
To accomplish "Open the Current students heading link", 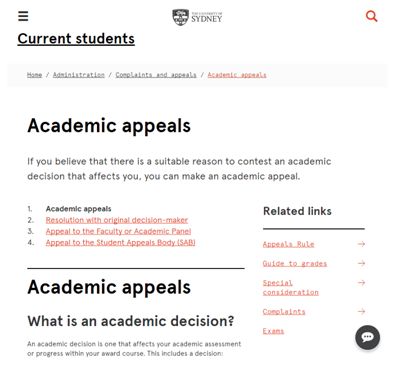I will (x=76, y=39).
